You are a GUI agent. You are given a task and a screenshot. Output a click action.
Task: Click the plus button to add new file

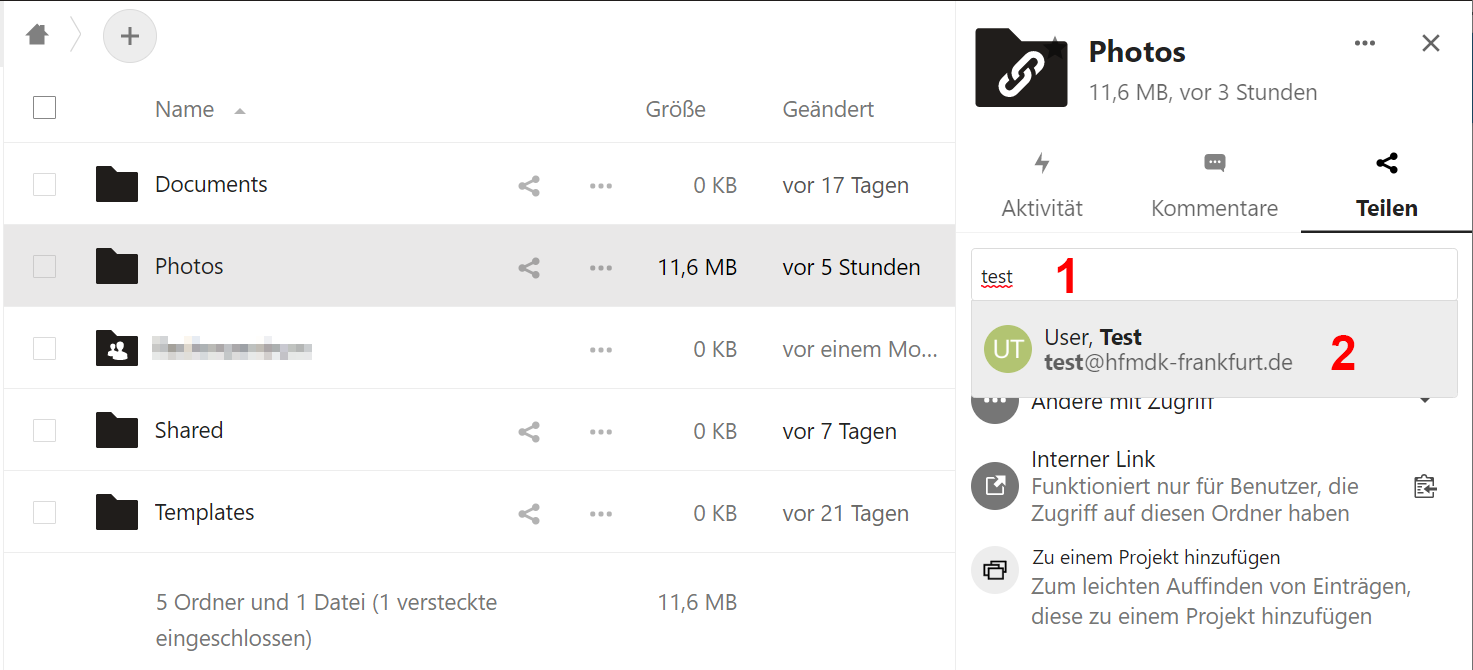coord(130,37)
